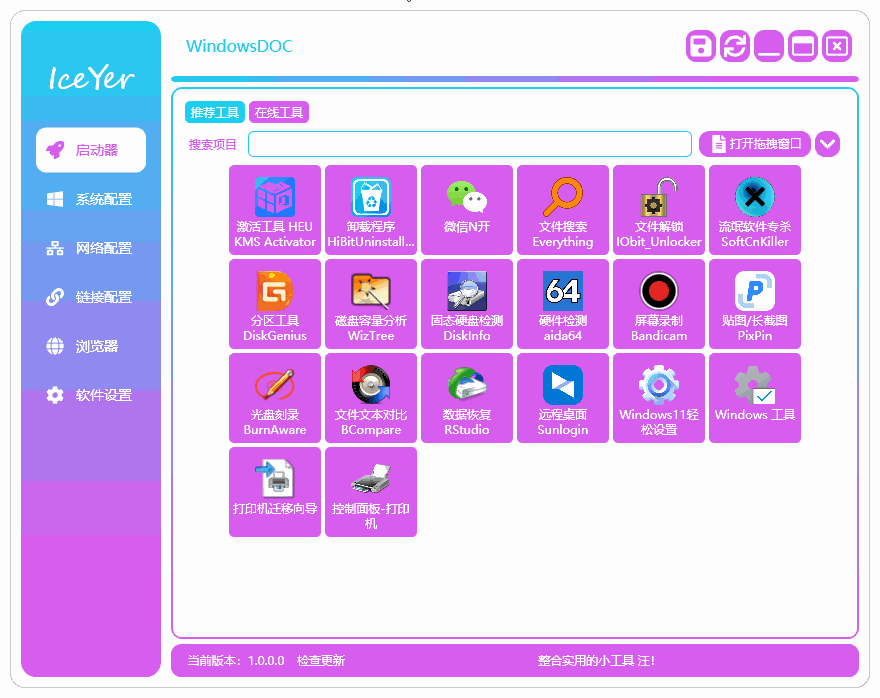The image size is (880, 698).
Task: Open the BCompare text compare tool
Action: (371, 398)
